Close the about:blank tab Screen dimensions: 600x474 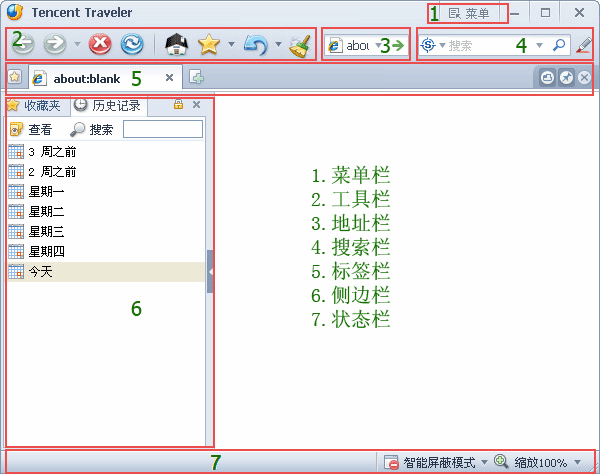click(x=169, y=78)
